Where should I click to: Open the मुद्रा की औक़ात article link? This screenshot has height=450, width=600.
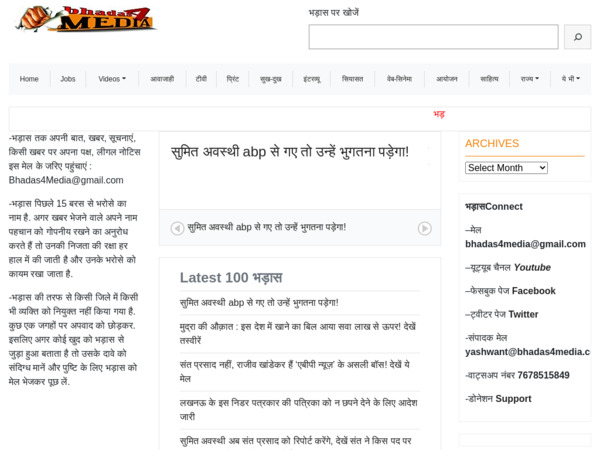click(298, 333)
